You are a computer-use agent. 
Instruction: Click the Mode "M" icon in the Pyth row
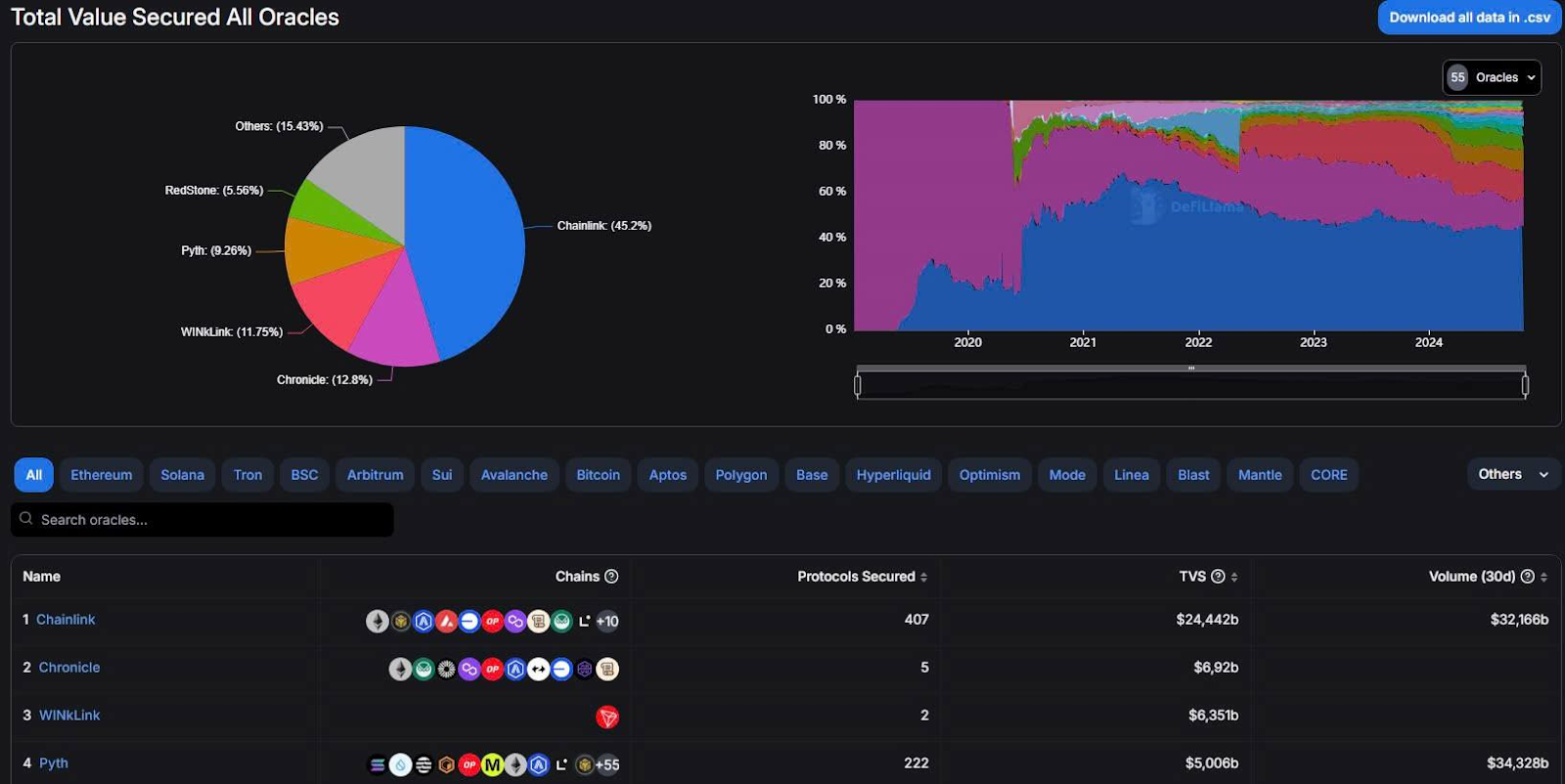coord(492,764)
